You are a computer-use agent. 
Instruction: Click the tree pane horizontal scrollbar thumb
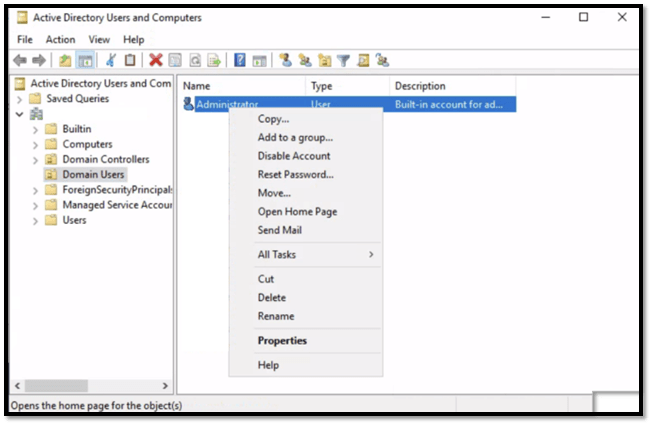point(56,386)
